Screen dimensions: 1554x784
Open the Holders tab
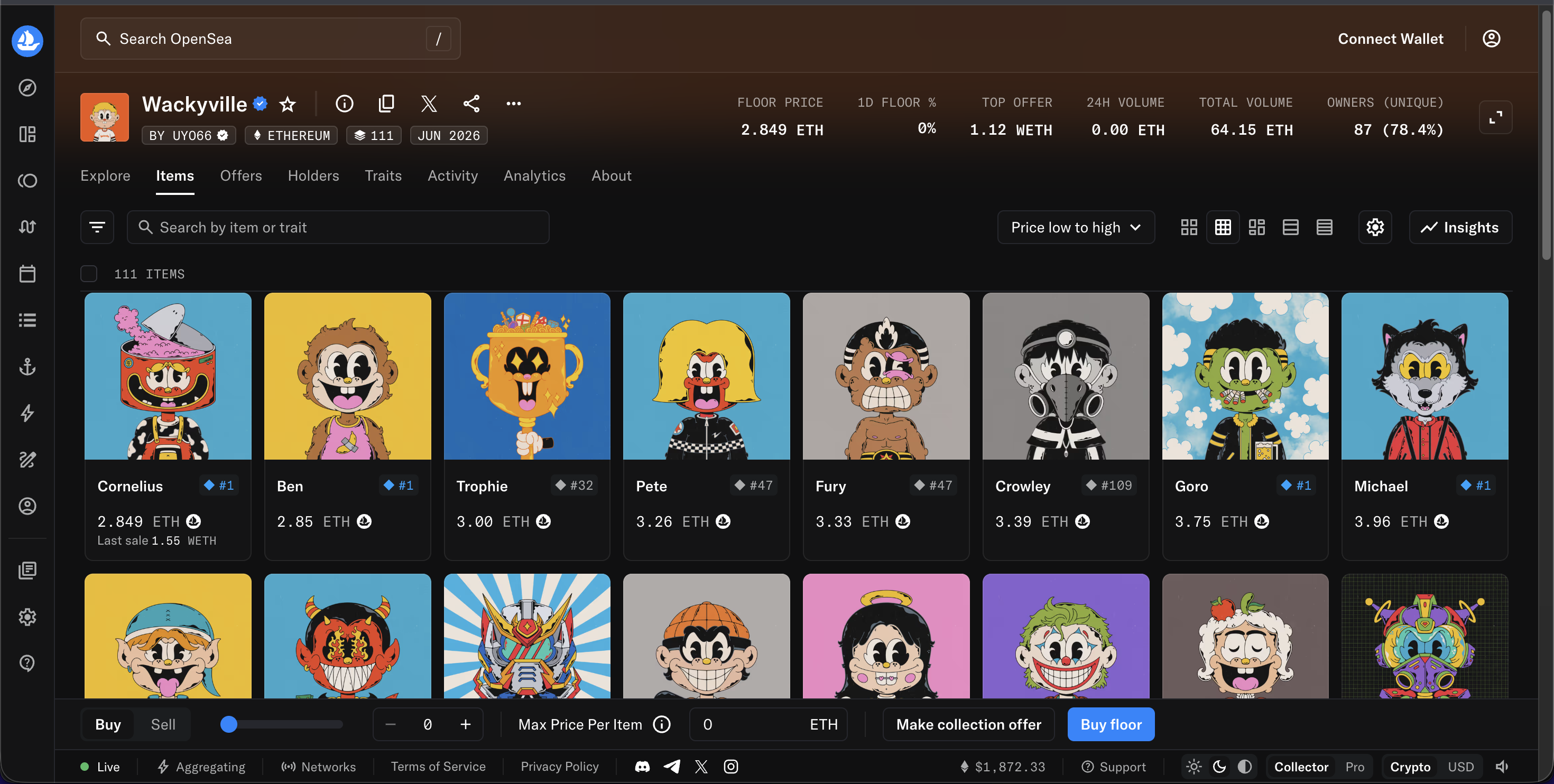click(313, 175)
